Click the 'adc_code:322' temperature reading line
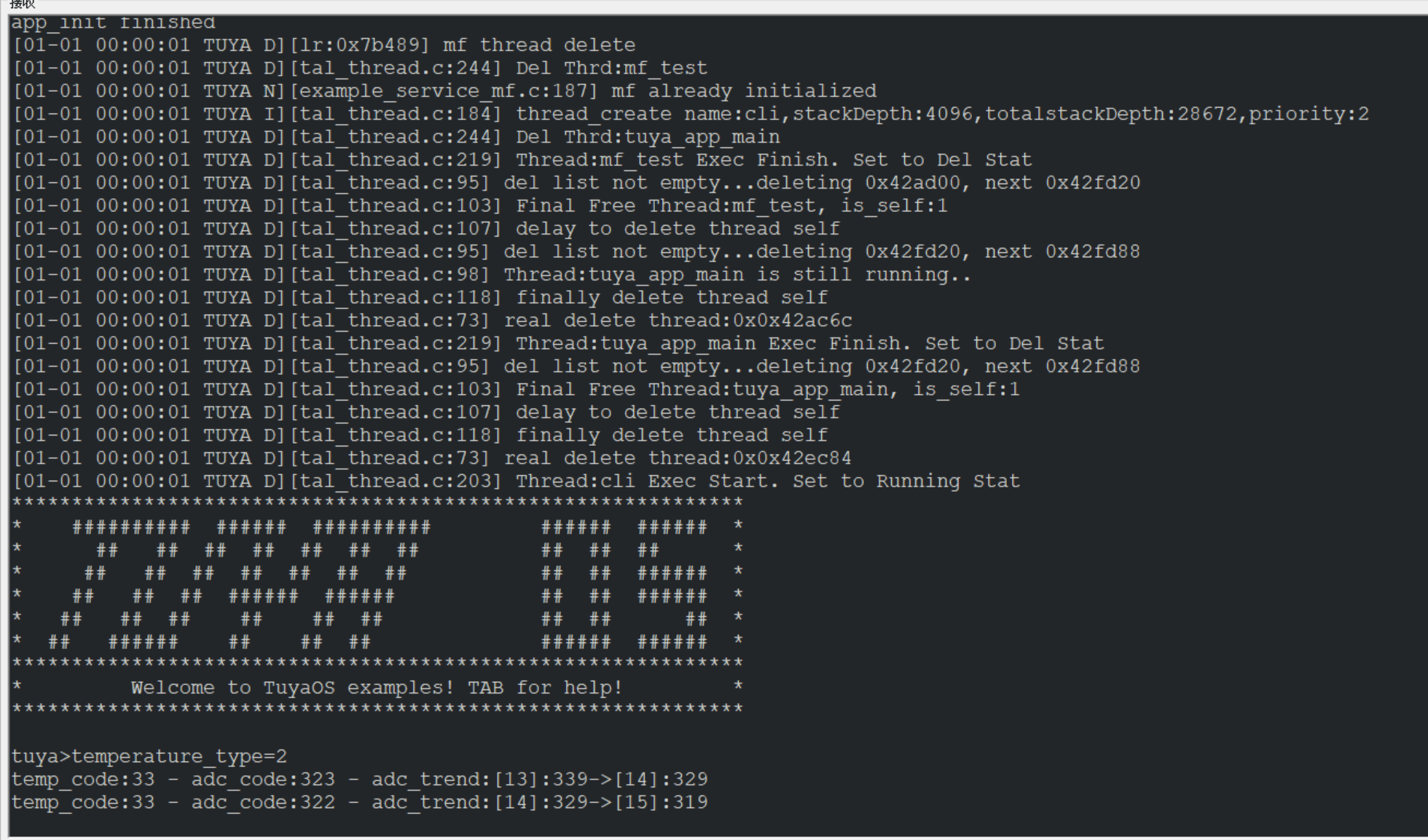 click(x=360, y=802)
